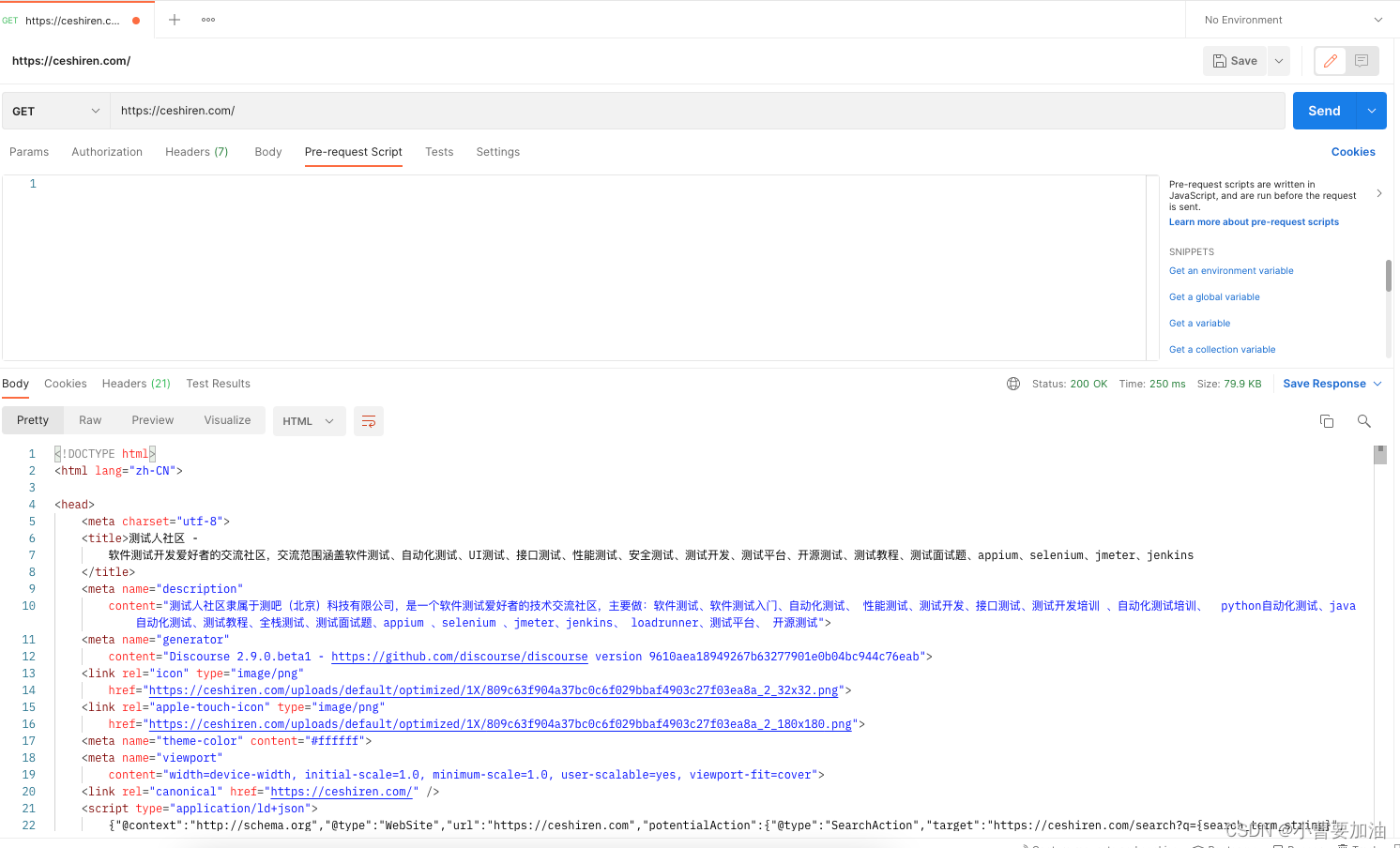Open the 32x32.png icon URL link

(494, 690)
